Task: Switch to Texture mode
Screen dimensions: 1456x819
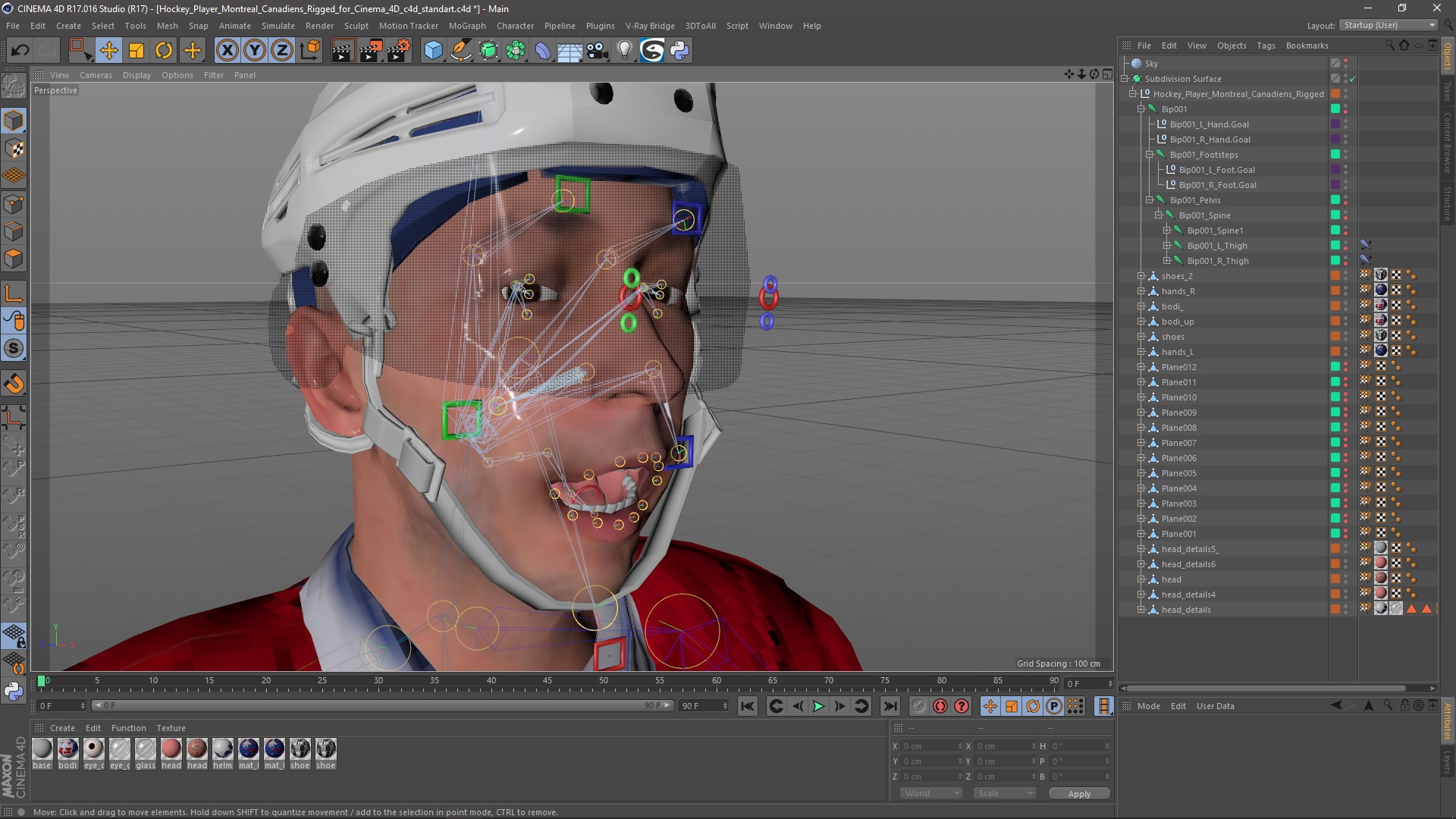Action: pos(14,149)
